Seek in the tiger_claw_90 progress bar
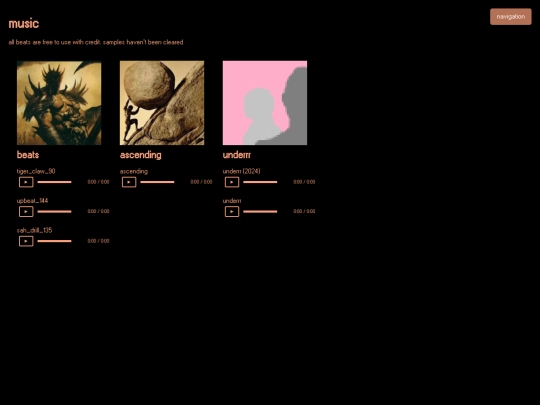540x405 pixels. (x=54, y=182)
